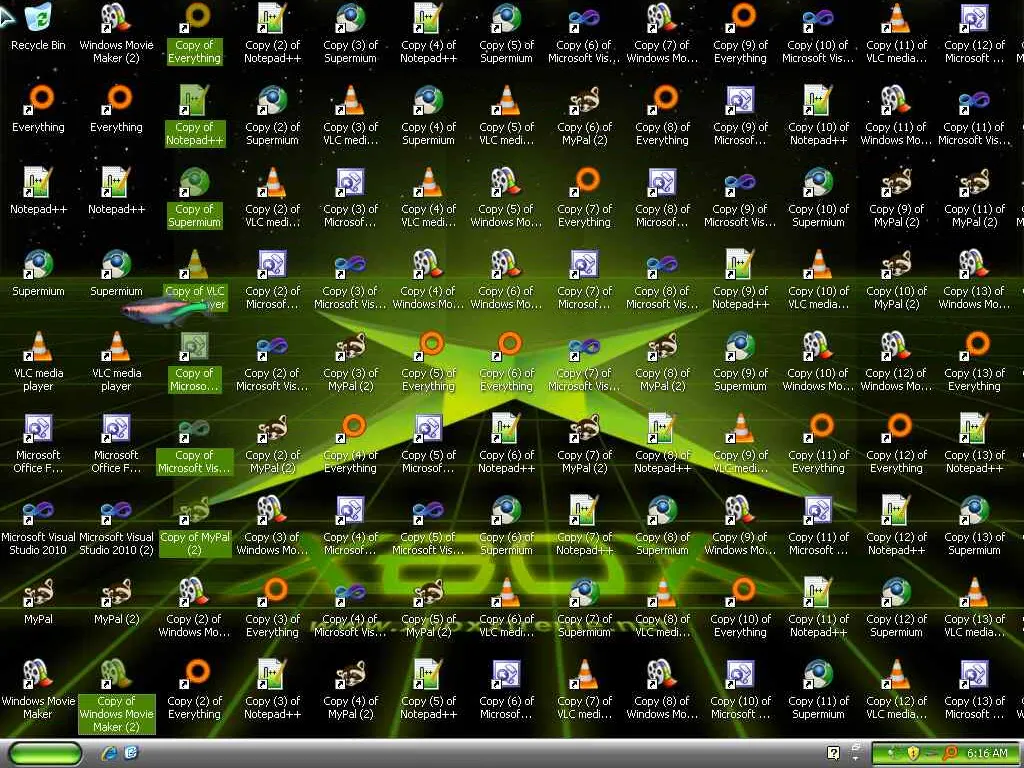1024x768 pixels.
Task: Select Copy (2) of Notepad++ icon
Action: [272, 33]
